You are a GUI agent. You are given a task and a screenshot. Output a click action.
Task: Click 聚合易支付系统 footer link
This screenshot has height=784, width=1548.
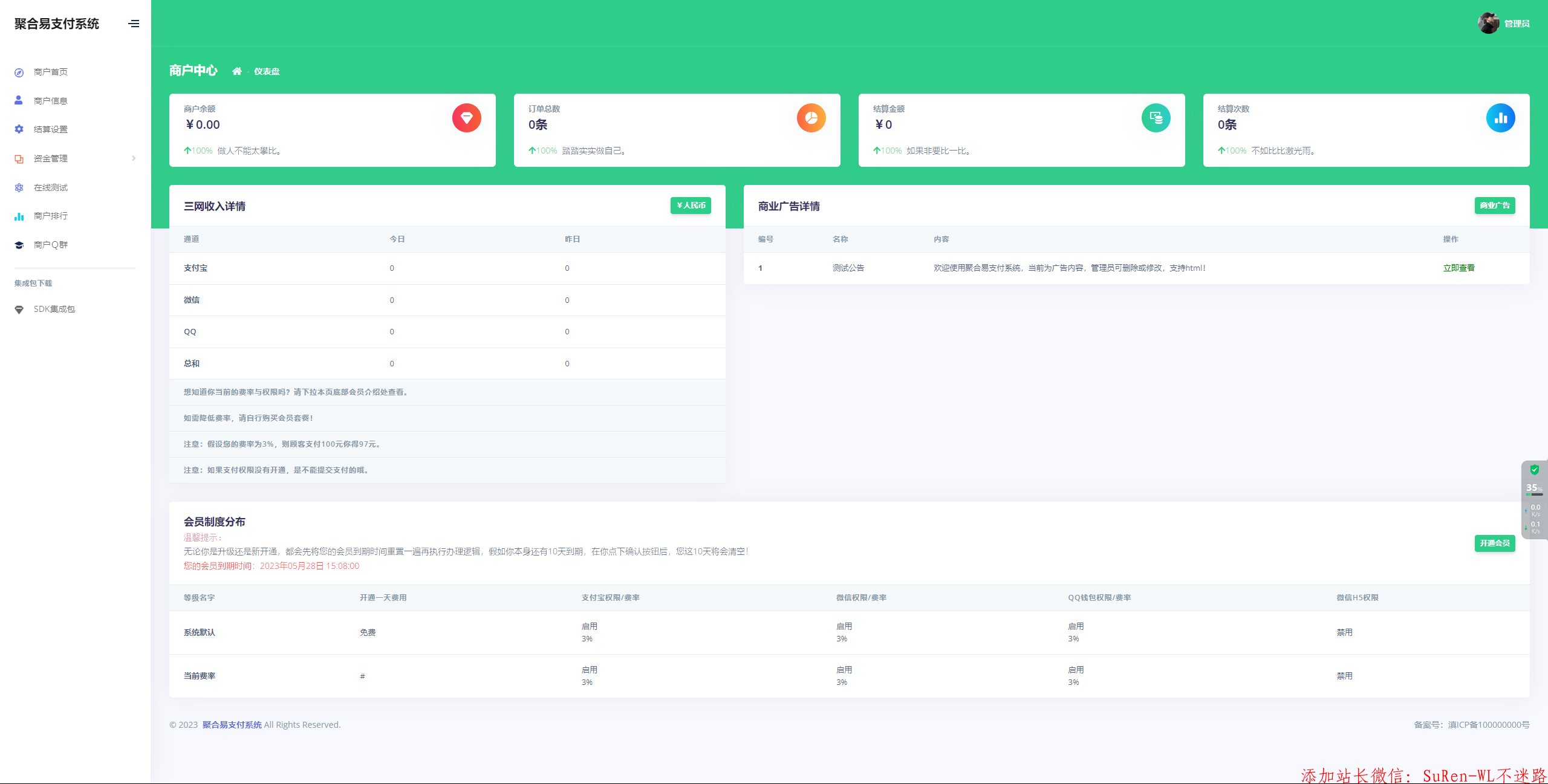(232, 725)
